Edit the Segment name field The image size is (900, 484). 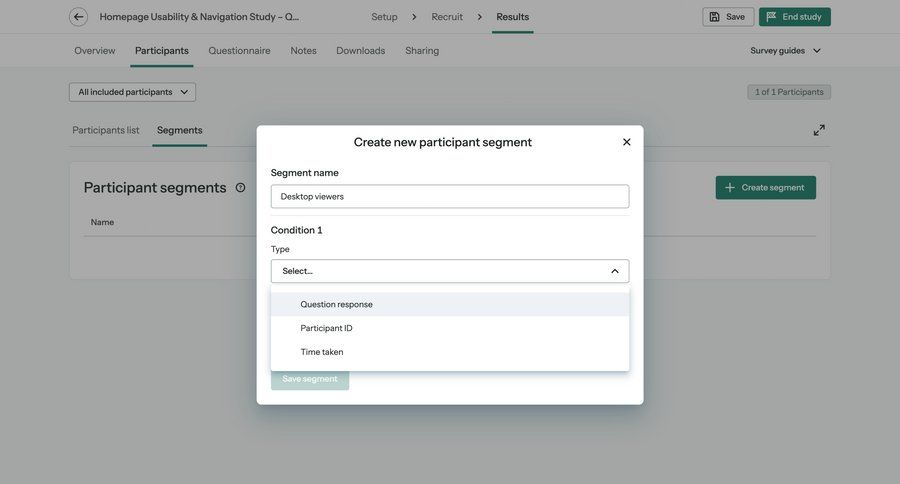(450, 197)
